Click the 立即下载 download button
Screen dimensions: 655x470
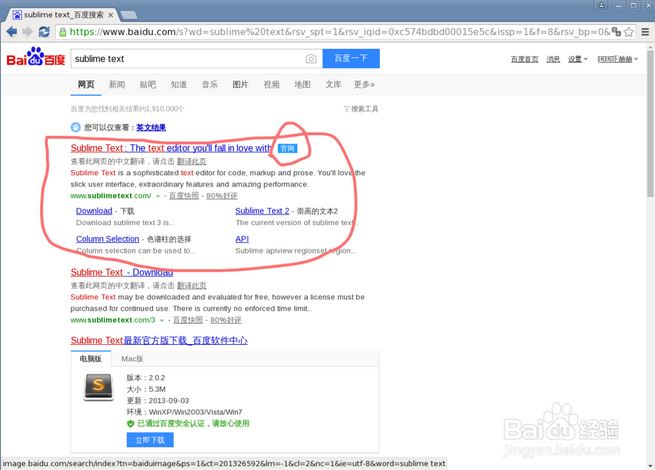[x=150, y=440]
